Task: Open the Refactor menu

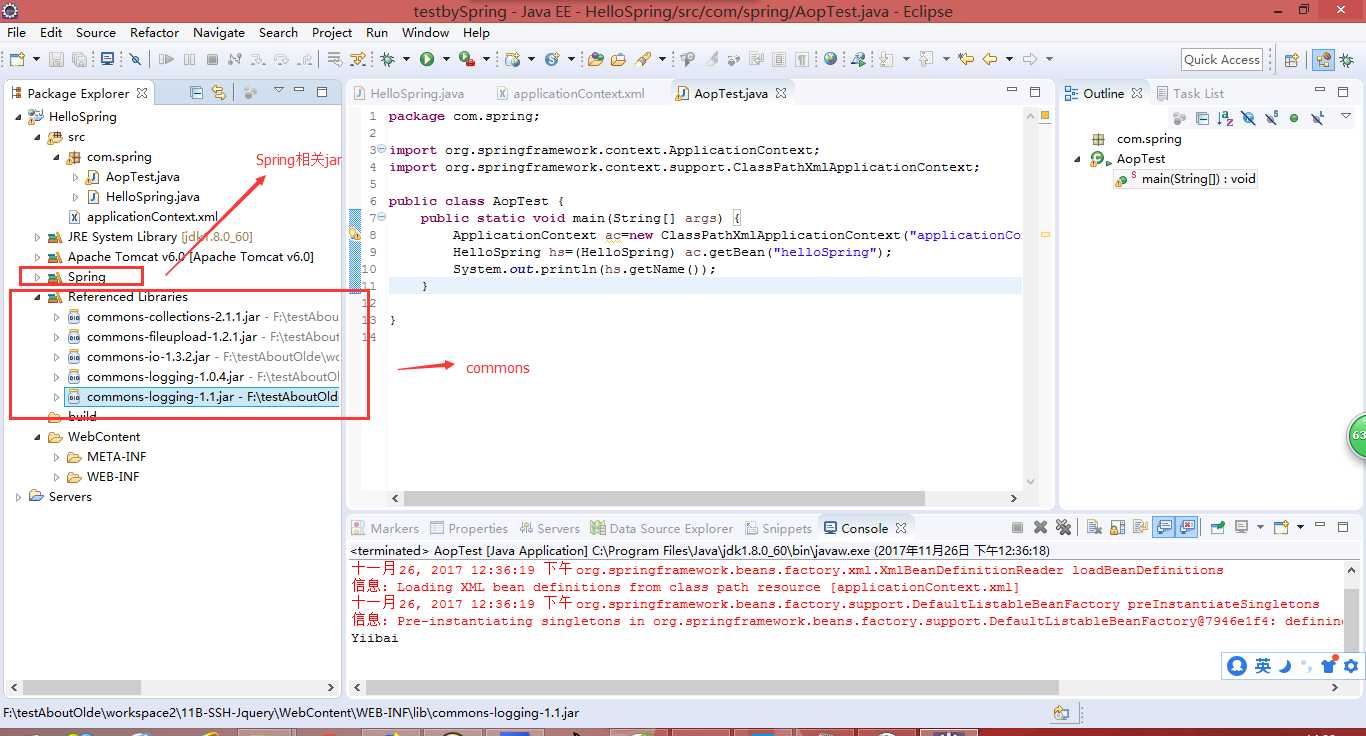Action: coord(155,32)
